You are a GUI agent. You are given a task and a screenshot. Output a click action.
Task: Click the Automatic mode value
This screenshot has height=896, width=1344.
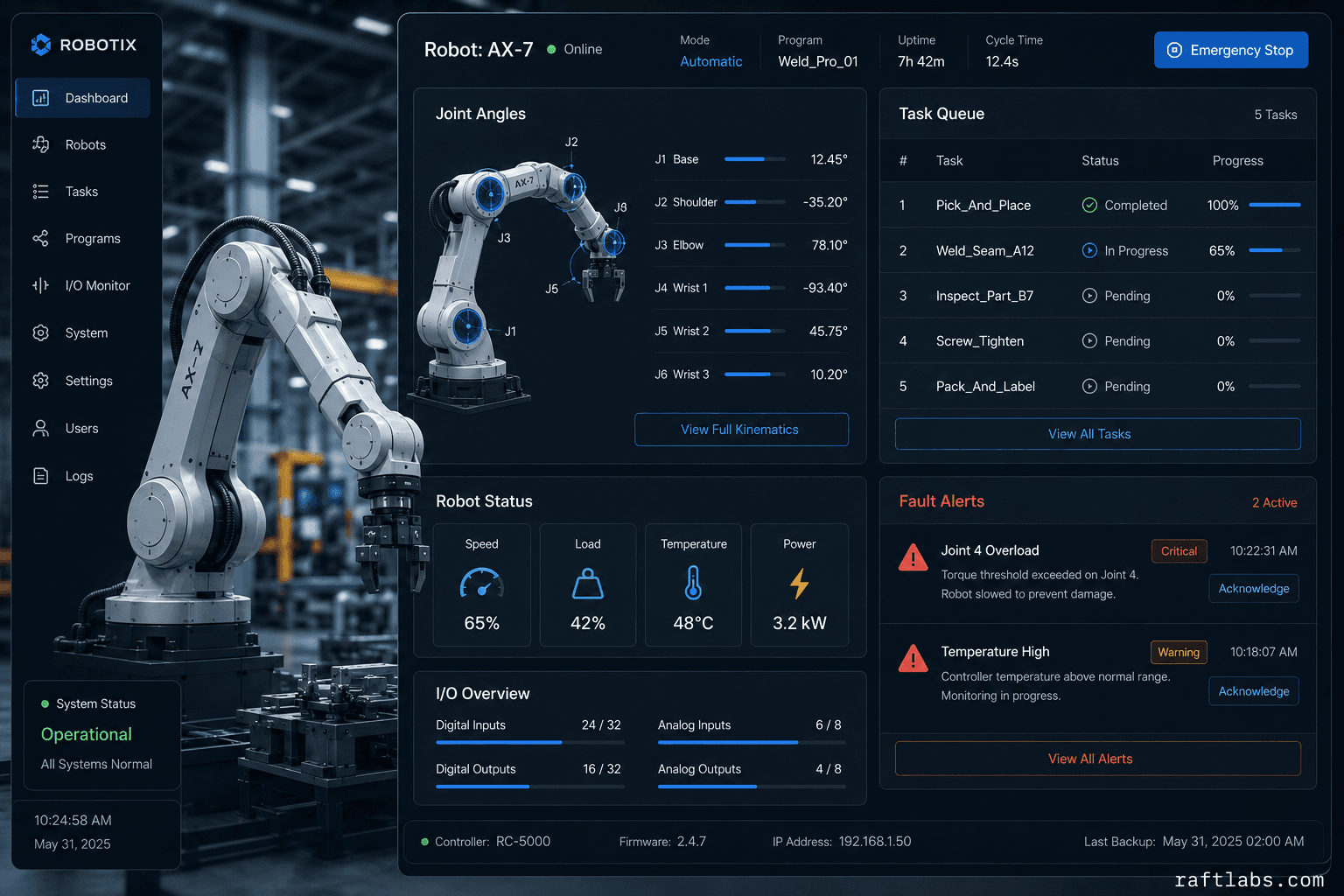[711, 61]
